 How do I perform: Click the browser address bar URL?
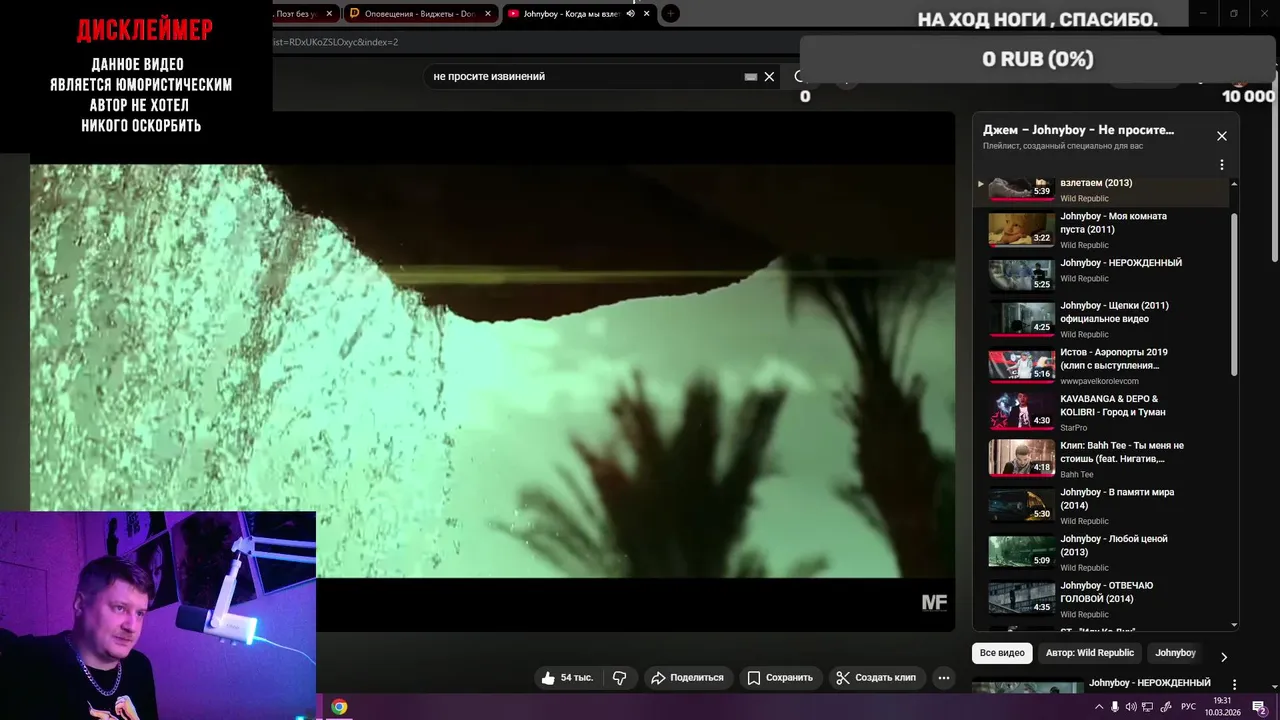coord(335,42)
